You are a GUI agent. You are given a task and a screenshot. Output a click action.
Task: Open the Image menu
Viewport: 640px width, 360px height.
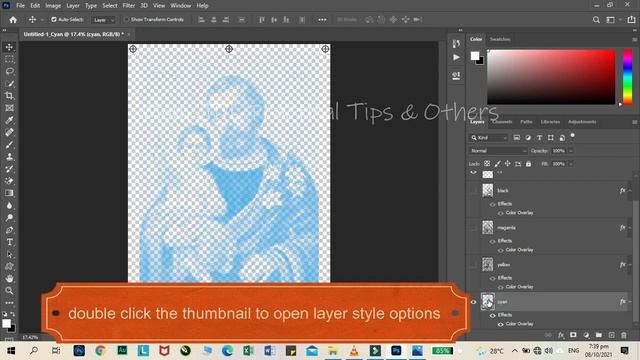[x=53, y=6]
